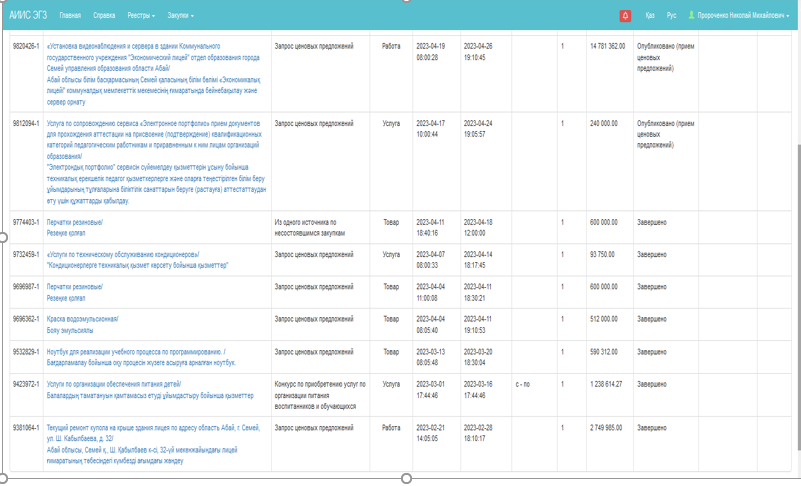Click the Завершено status in row 9381064-1
The image size is (801, 486).
click(652, 427)
